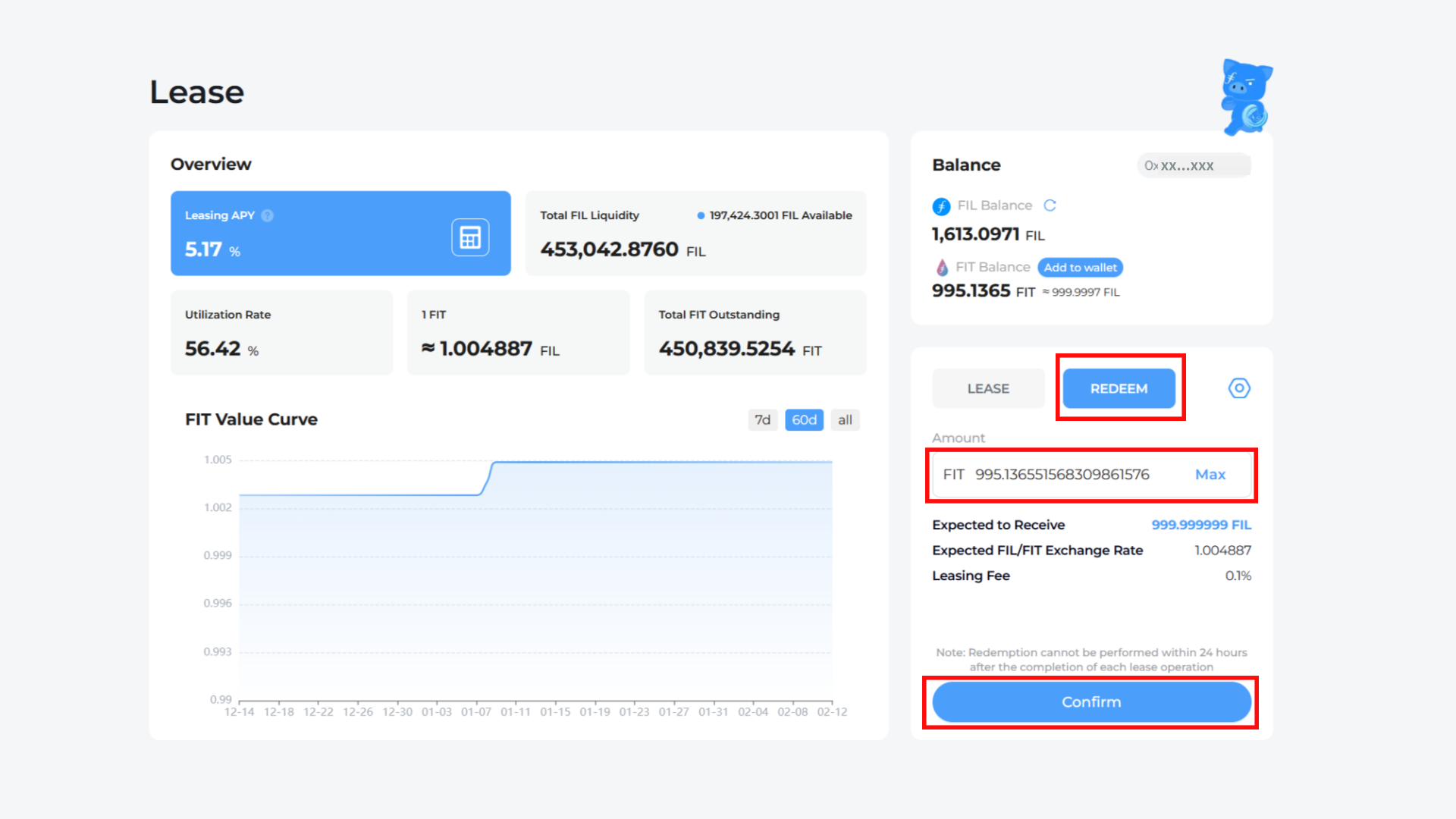Open the 0xxx...xxx wallet address pill
This screenshot has width=1456, height=819.
[1193, 165]
